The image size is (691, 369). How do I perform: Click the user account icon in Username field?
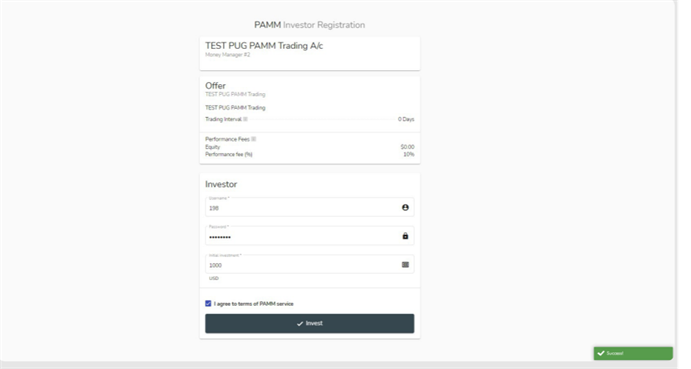(x=405, y=207)
